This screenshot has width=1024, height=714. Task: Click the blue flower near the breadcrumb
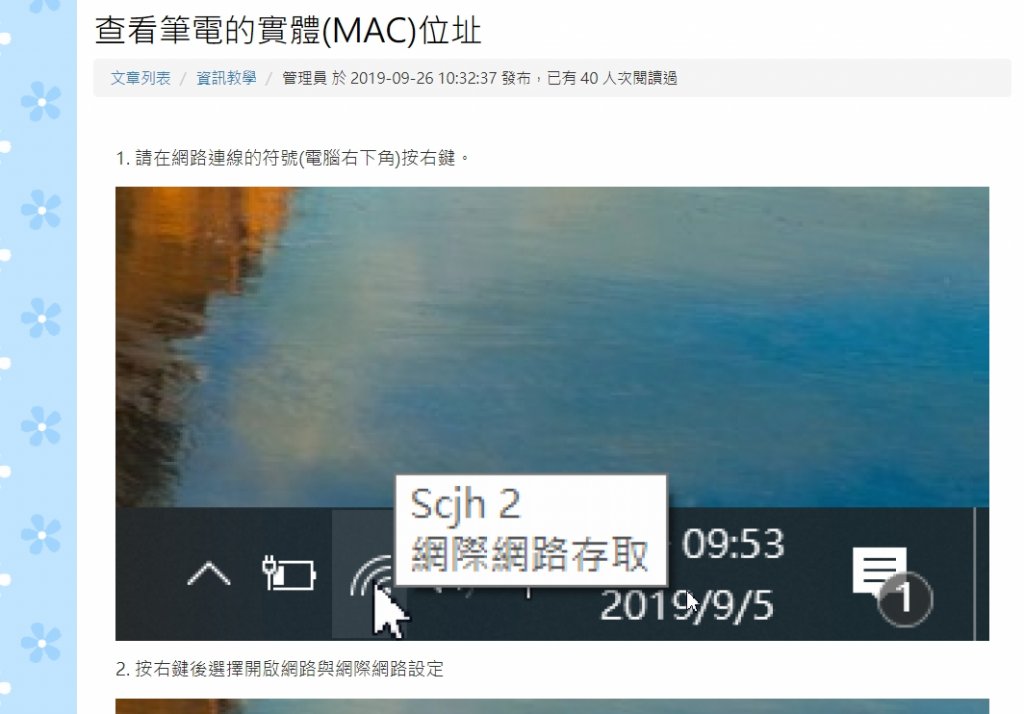pos(40,101)
